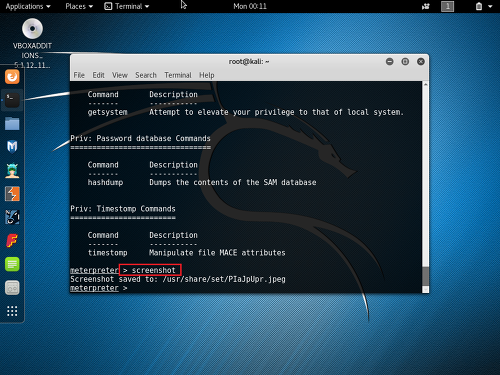The height and width of the screenshot is (375, 500).
Task: Open the Files folder dock icon
Action: tap(12, 124)
